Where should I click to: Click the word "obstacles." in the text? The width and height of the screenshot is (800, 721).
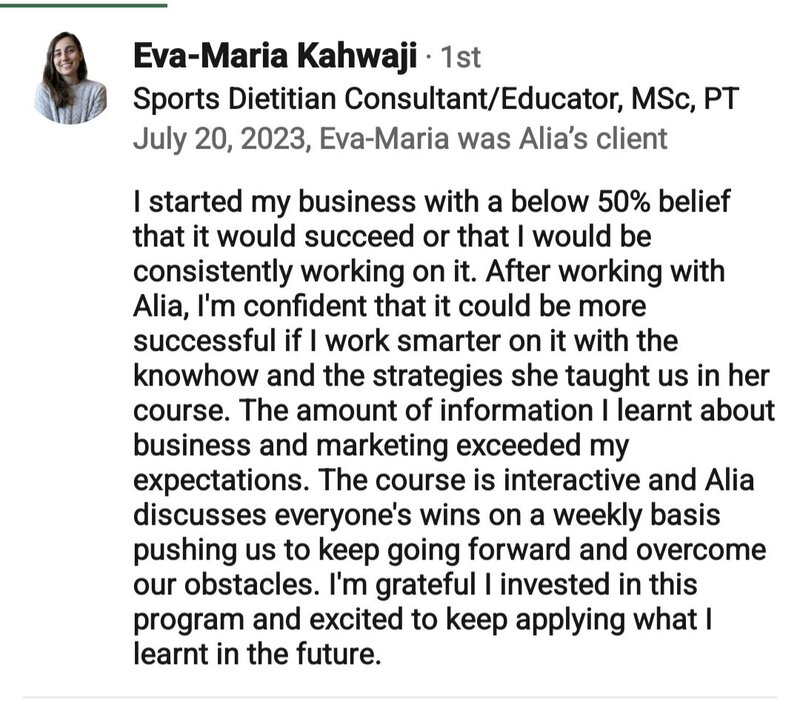(249, 584)
